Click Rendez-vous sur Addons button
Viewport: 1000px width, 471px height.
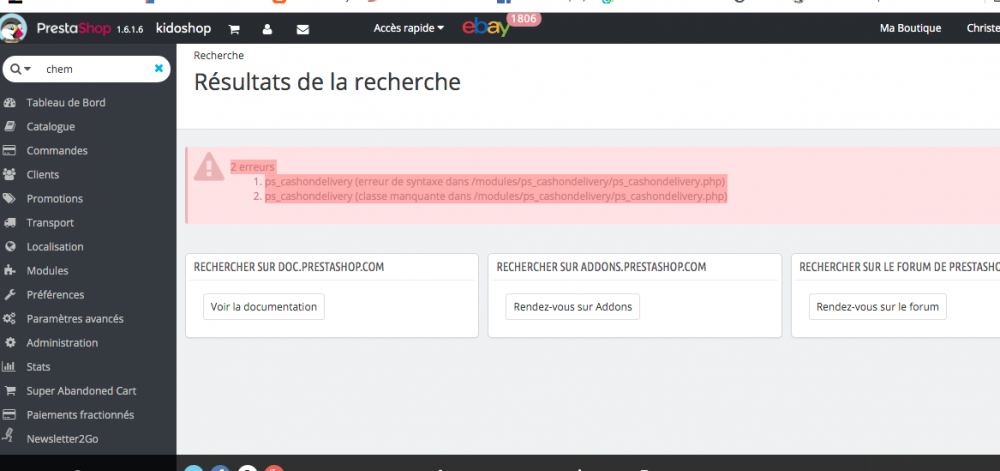coord(573,307)
